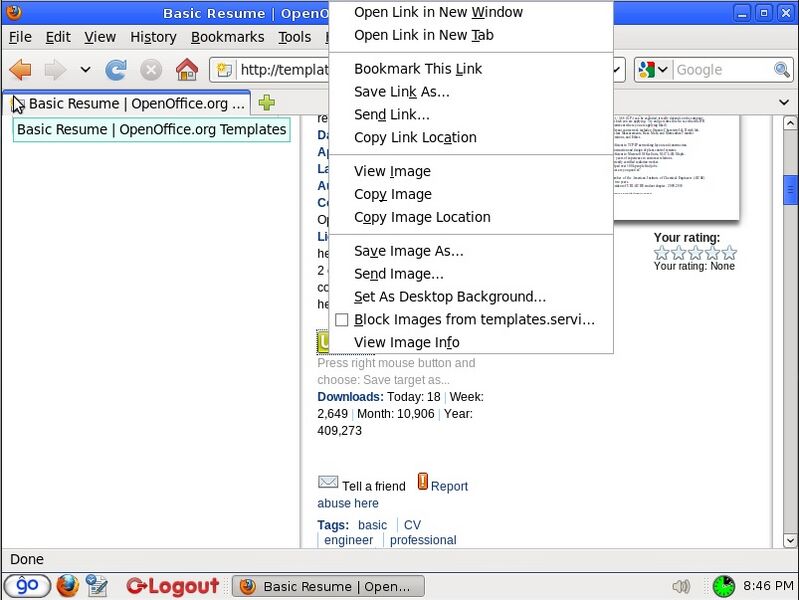Open the text editor notepad icon in taskbar

coord(97,586)
